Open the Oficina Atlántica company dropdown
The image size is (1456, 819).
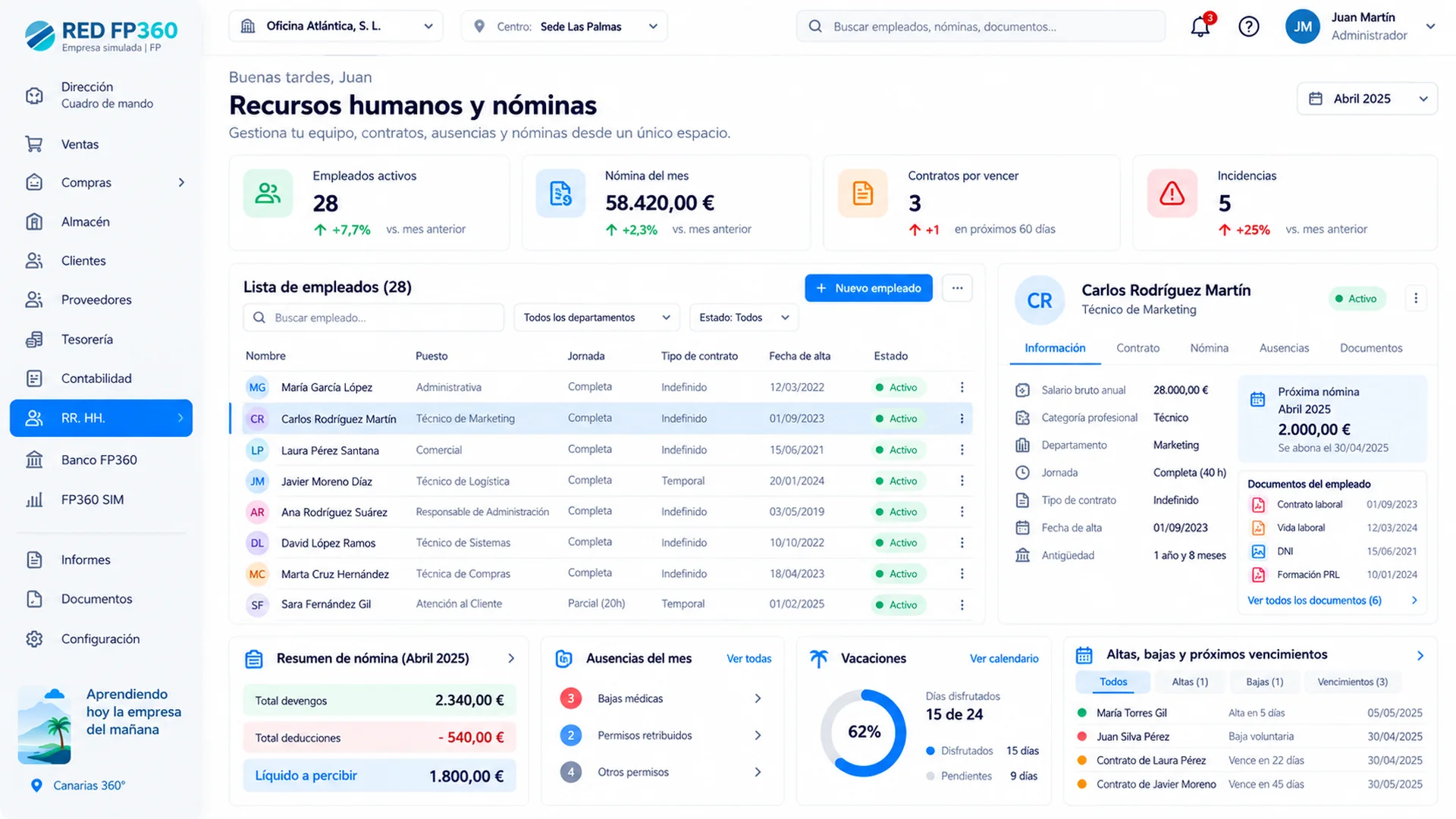click(x=336, y=27)
